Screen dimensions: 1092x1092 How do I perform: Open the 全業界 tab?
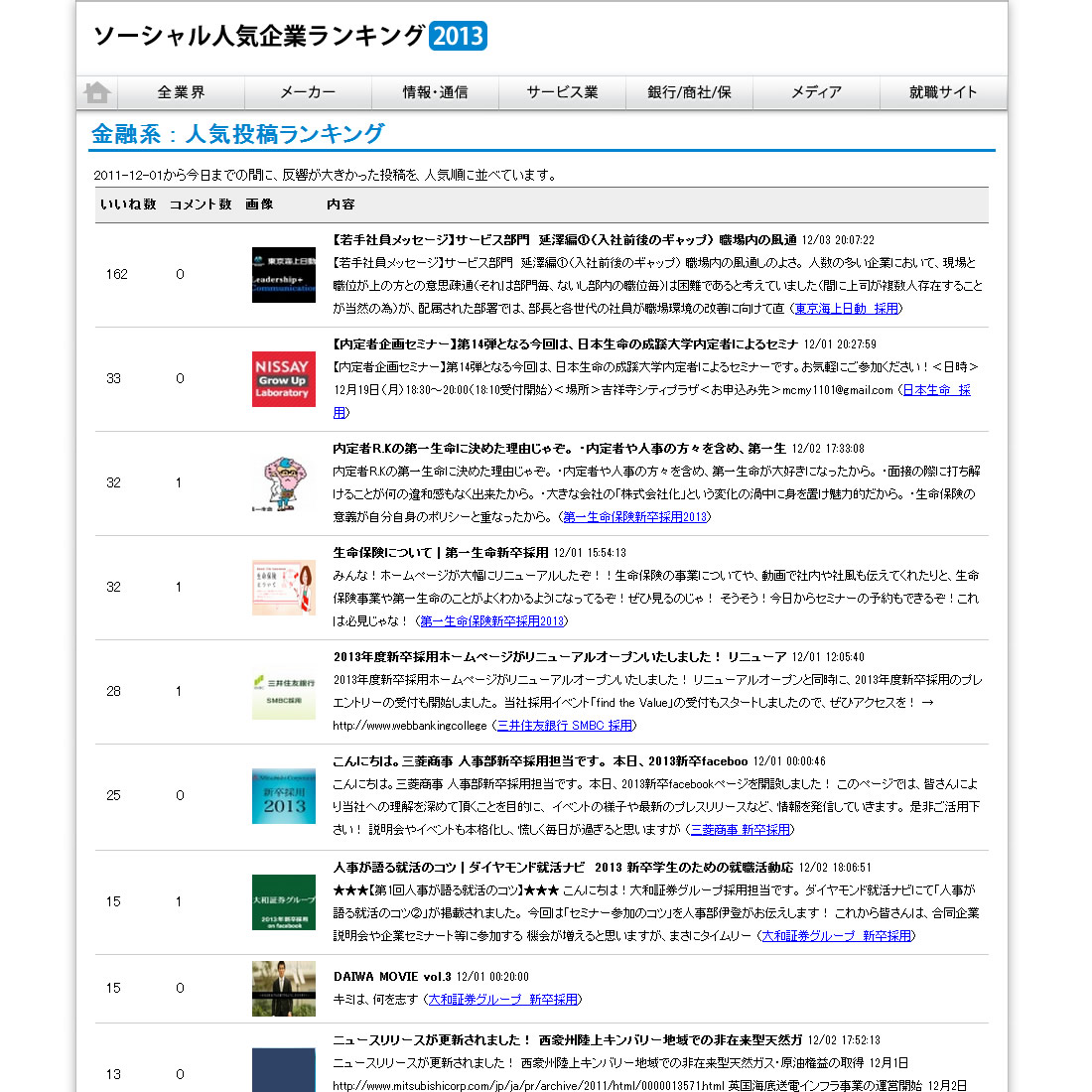coord(181,92)
